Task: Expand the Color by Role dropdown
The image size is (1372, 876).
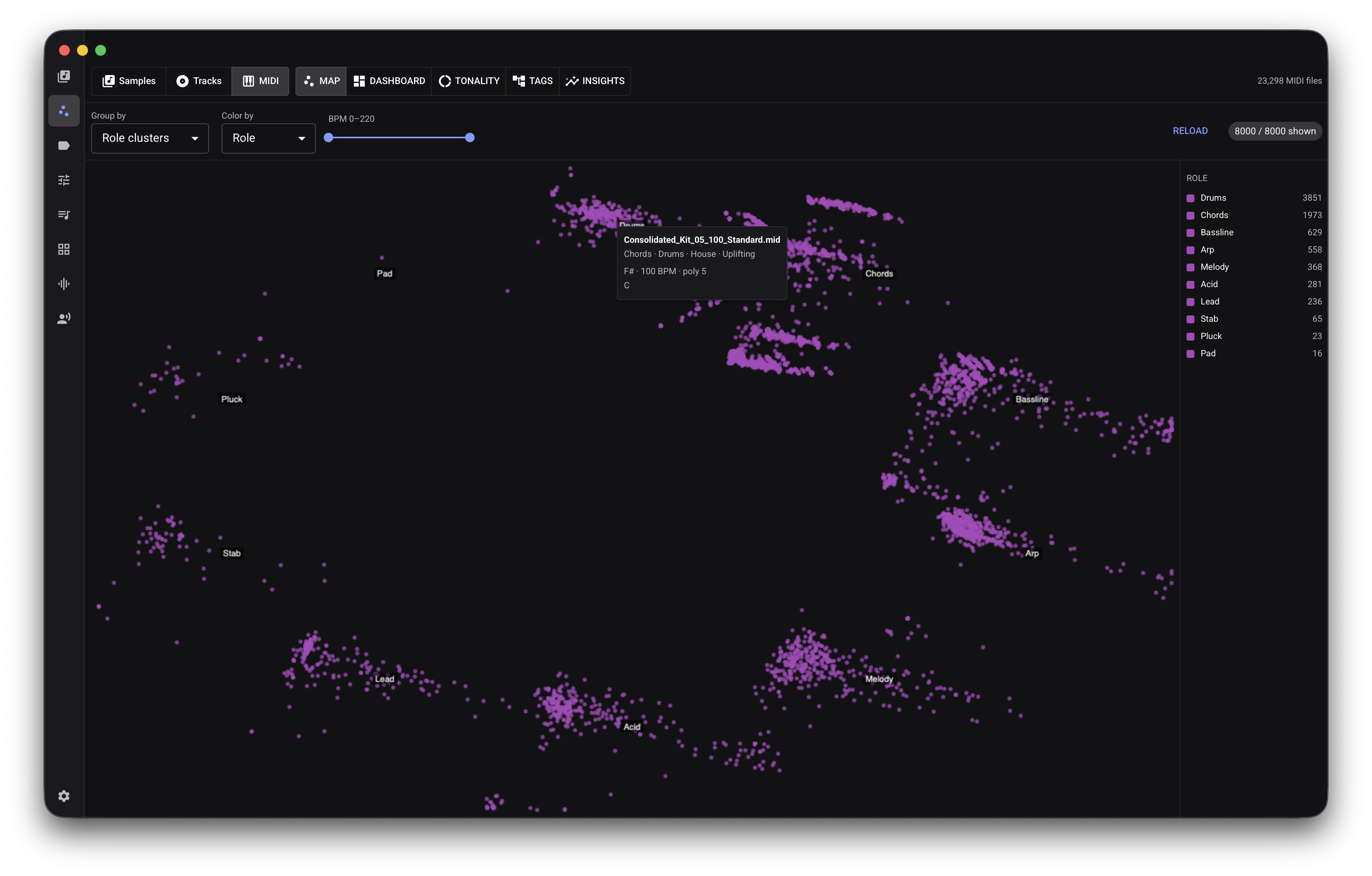Action: click(268, 138)
